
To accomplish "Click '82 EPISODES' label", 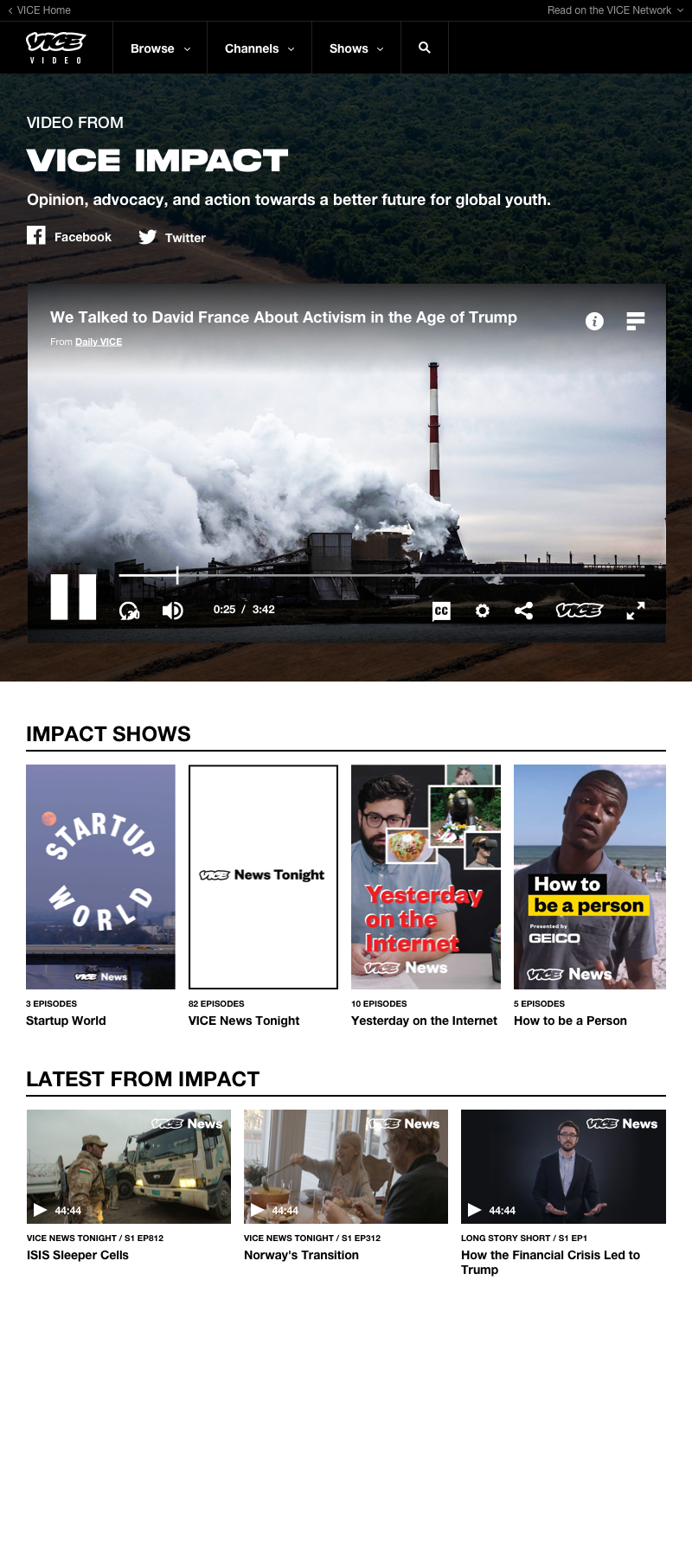I will [x=216, y=1003].
